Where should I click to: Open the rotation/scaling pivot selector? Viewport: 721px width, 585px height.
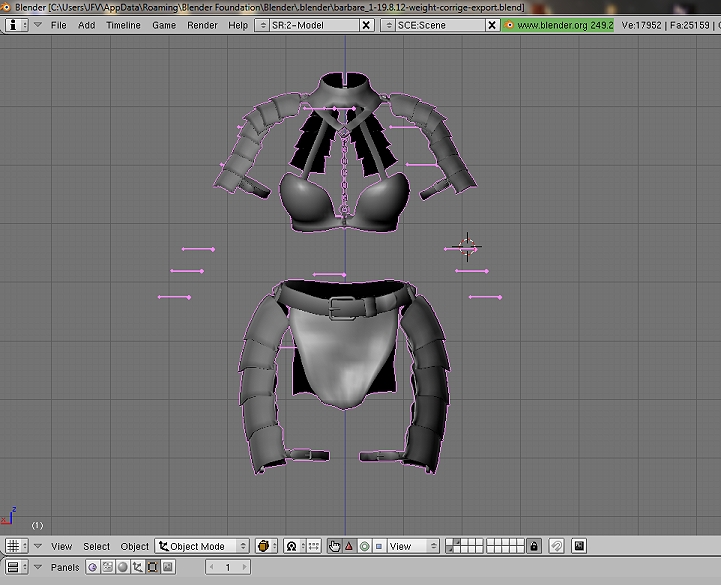tap(294, 546)
